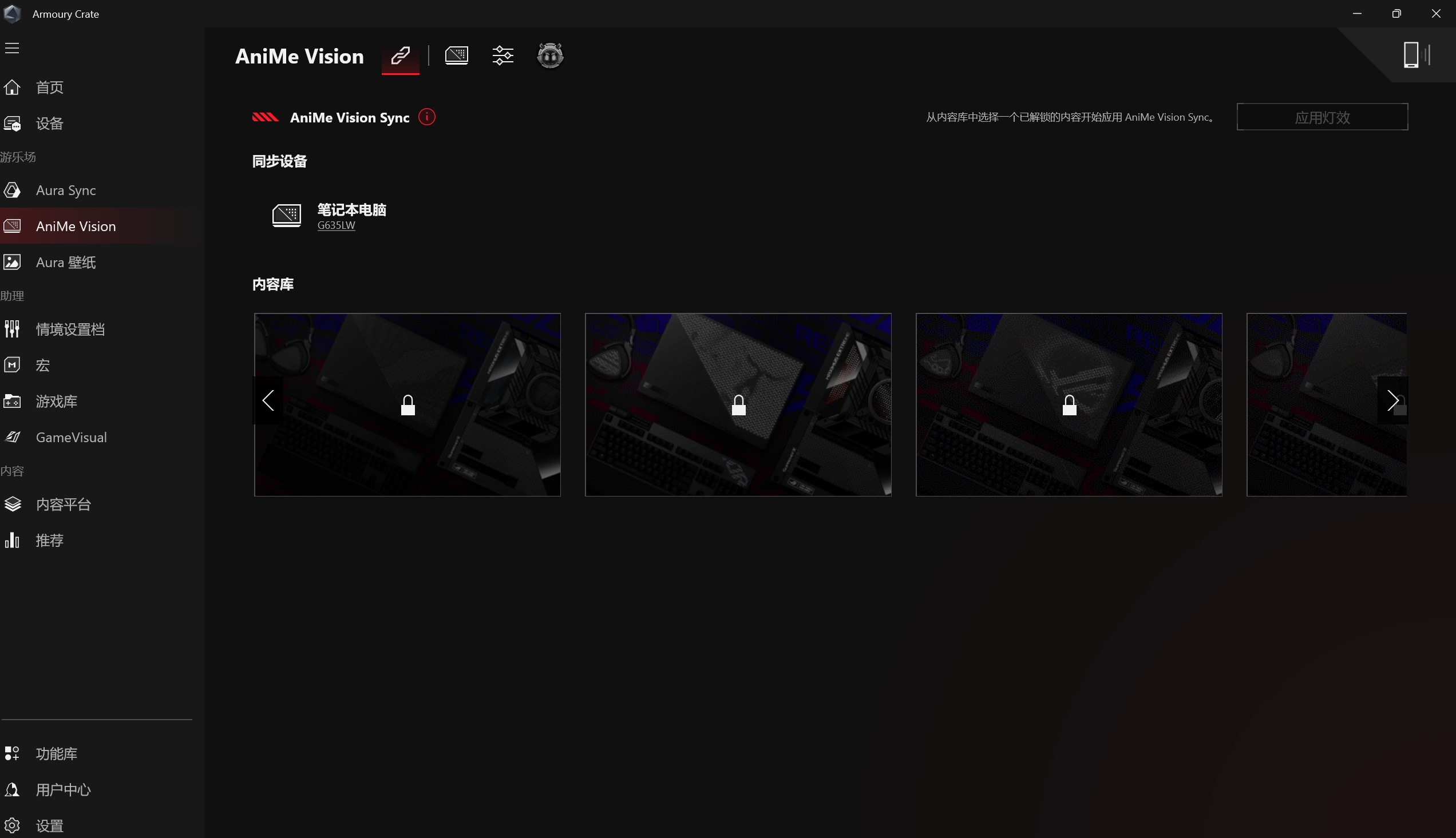Click the 内容平台 layers icon
This screenshot has height=838, width=1456.
pyautogui.click(x=12, y=504)
